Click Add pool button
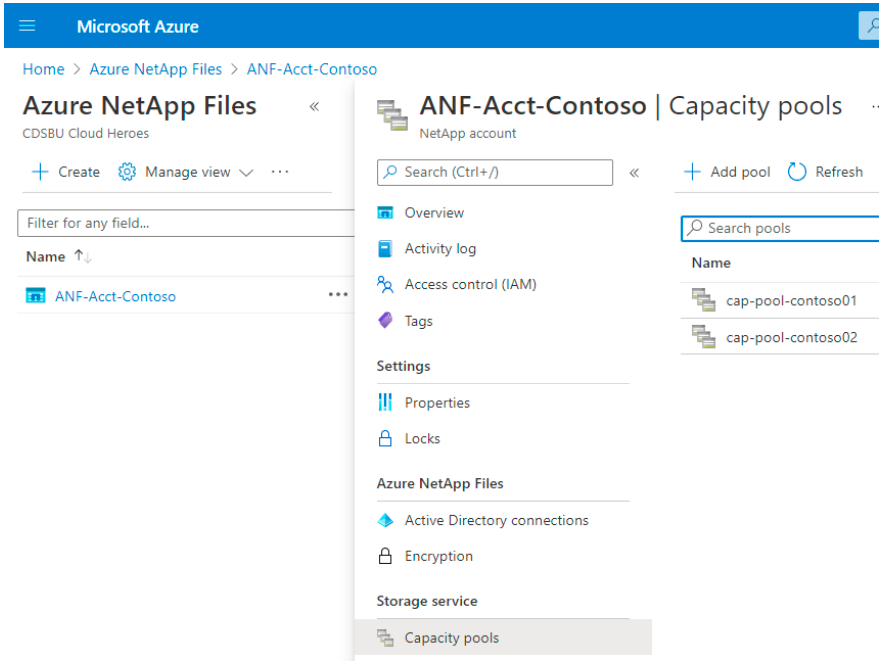Screen dimensions: 882x667 click(x=727, y=172)
